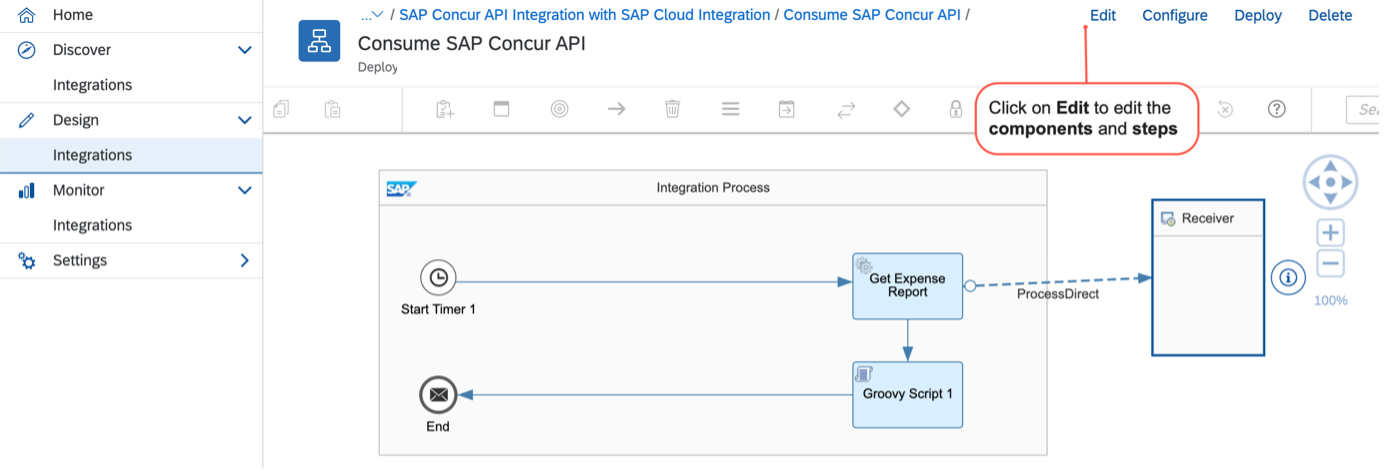Viewport: 1384px width, 473px height.
Task: Select the End message event
Action: click(x=438, y=395)
